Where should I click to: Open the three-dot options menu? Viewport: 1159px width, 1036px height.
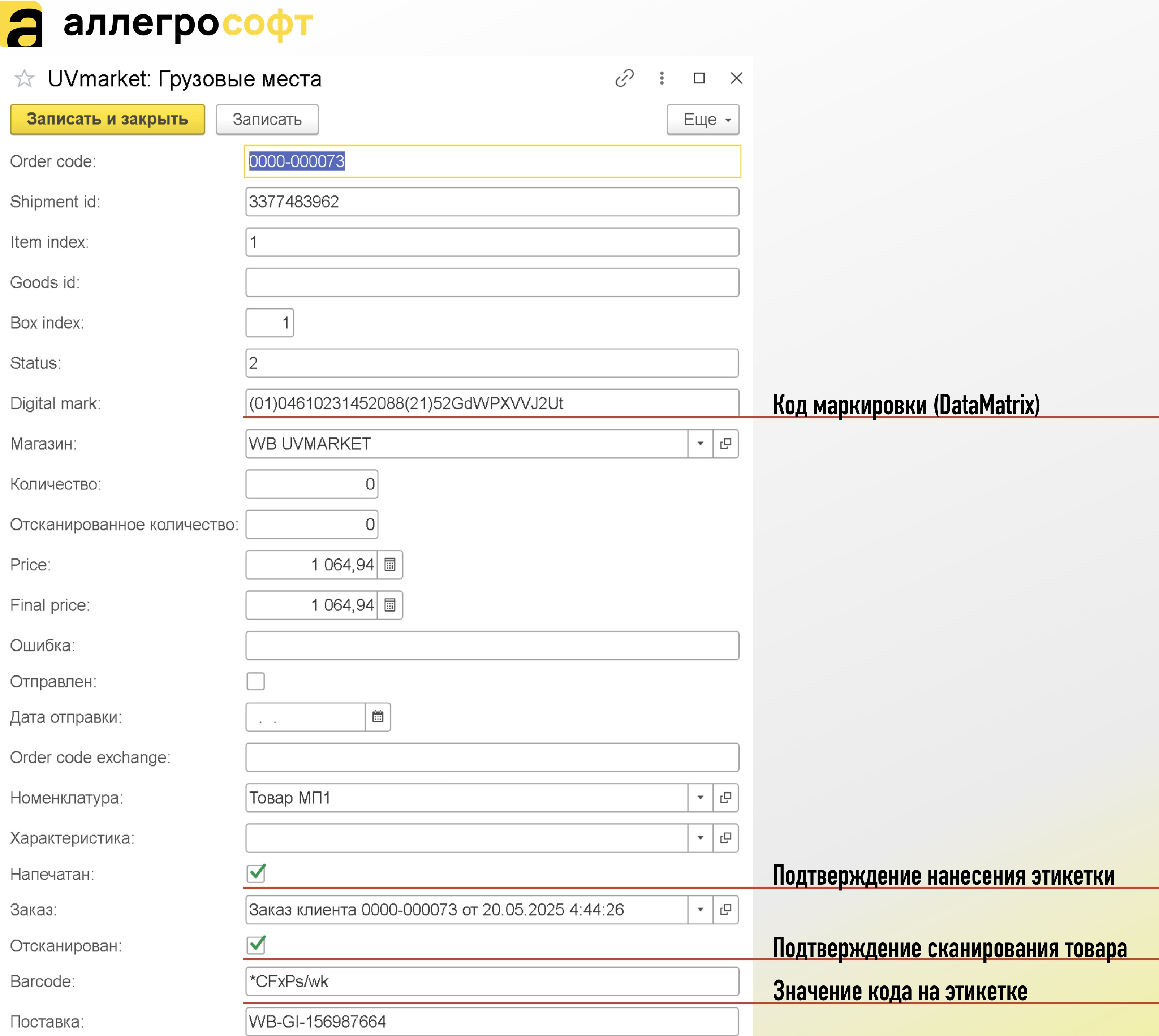(x=662, y=78)
